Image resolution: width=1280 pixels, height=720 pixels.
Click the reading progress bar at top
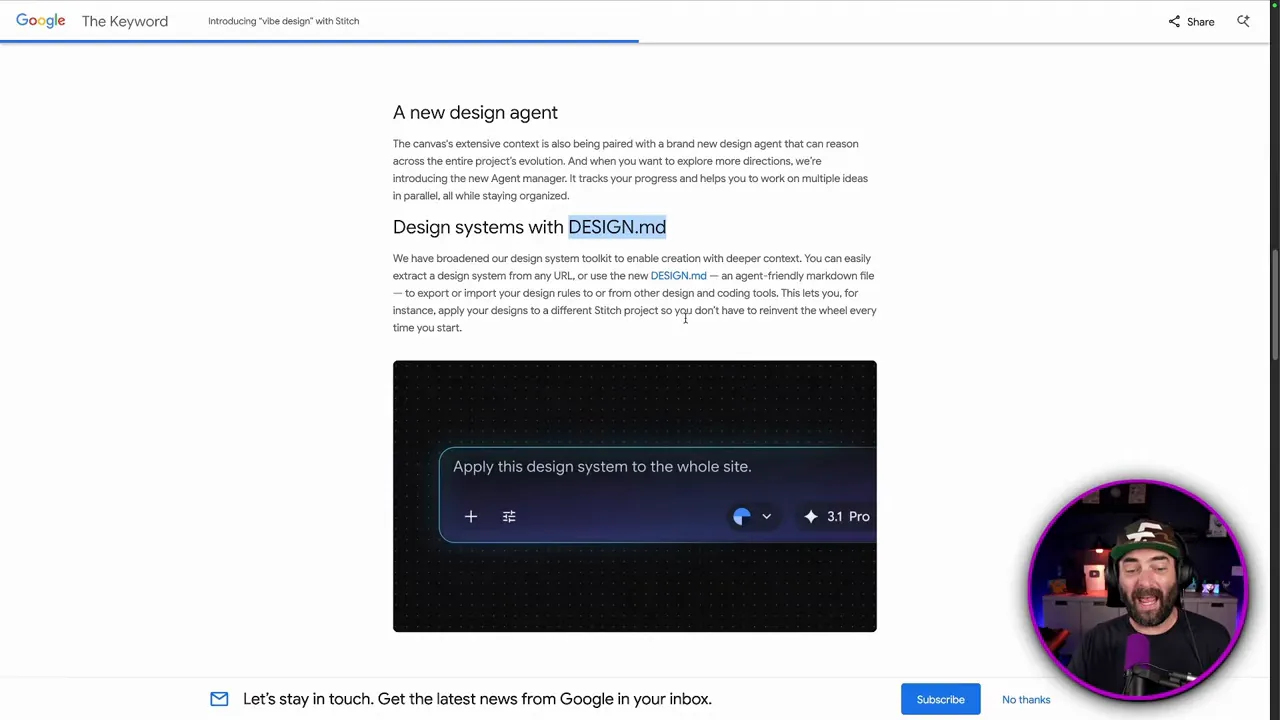pos(319,41)
